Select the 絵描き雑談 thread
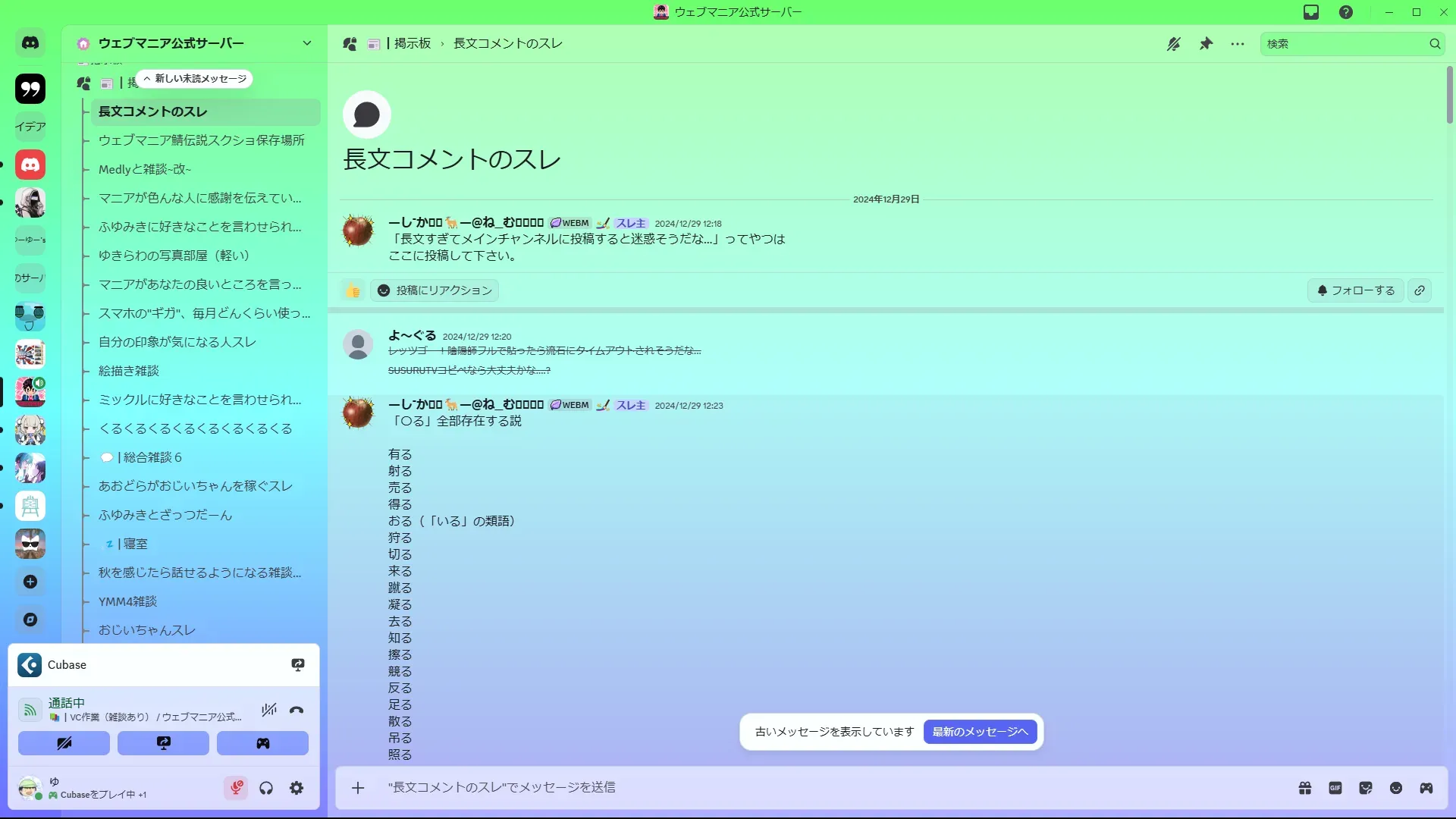The width and height of the screenshot is (1456, 819). click(129, 371)
